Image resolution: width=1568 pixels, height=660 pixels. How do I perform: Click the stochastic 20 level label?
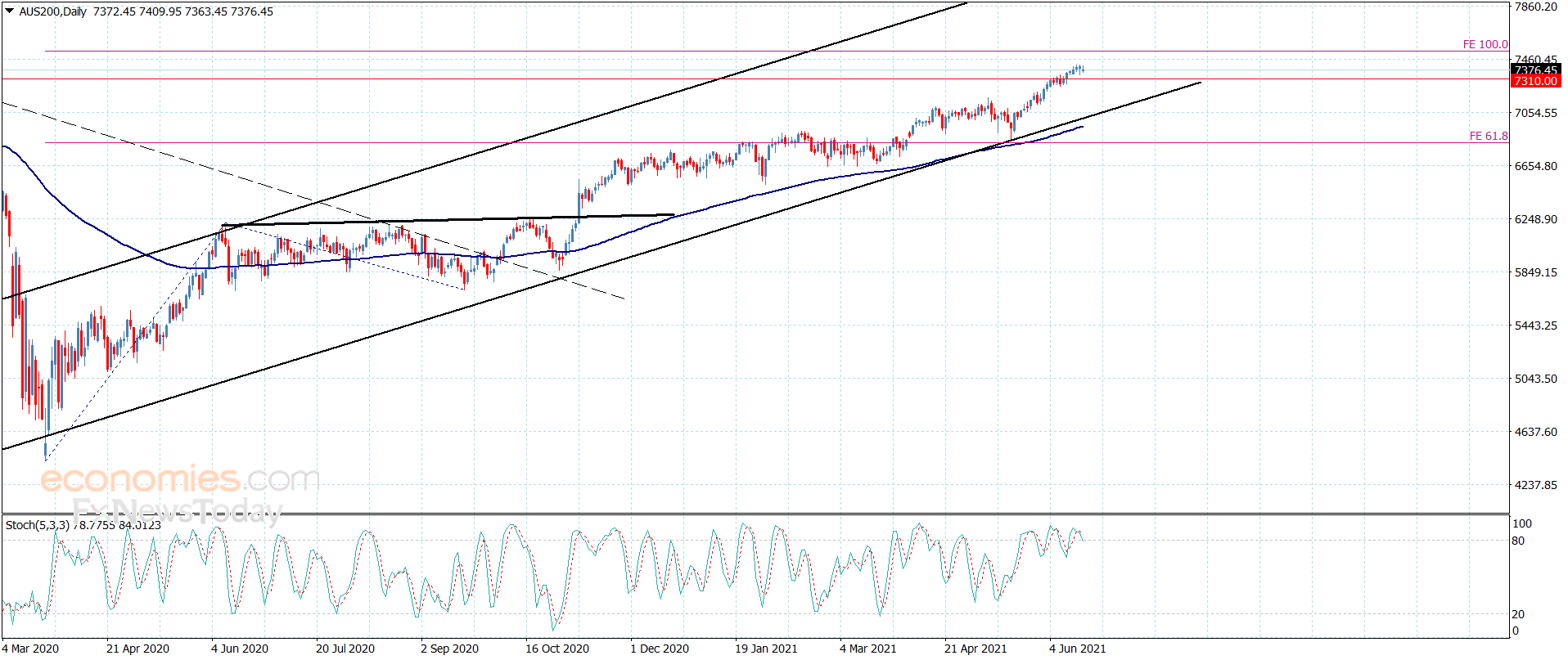(1518, 614)
